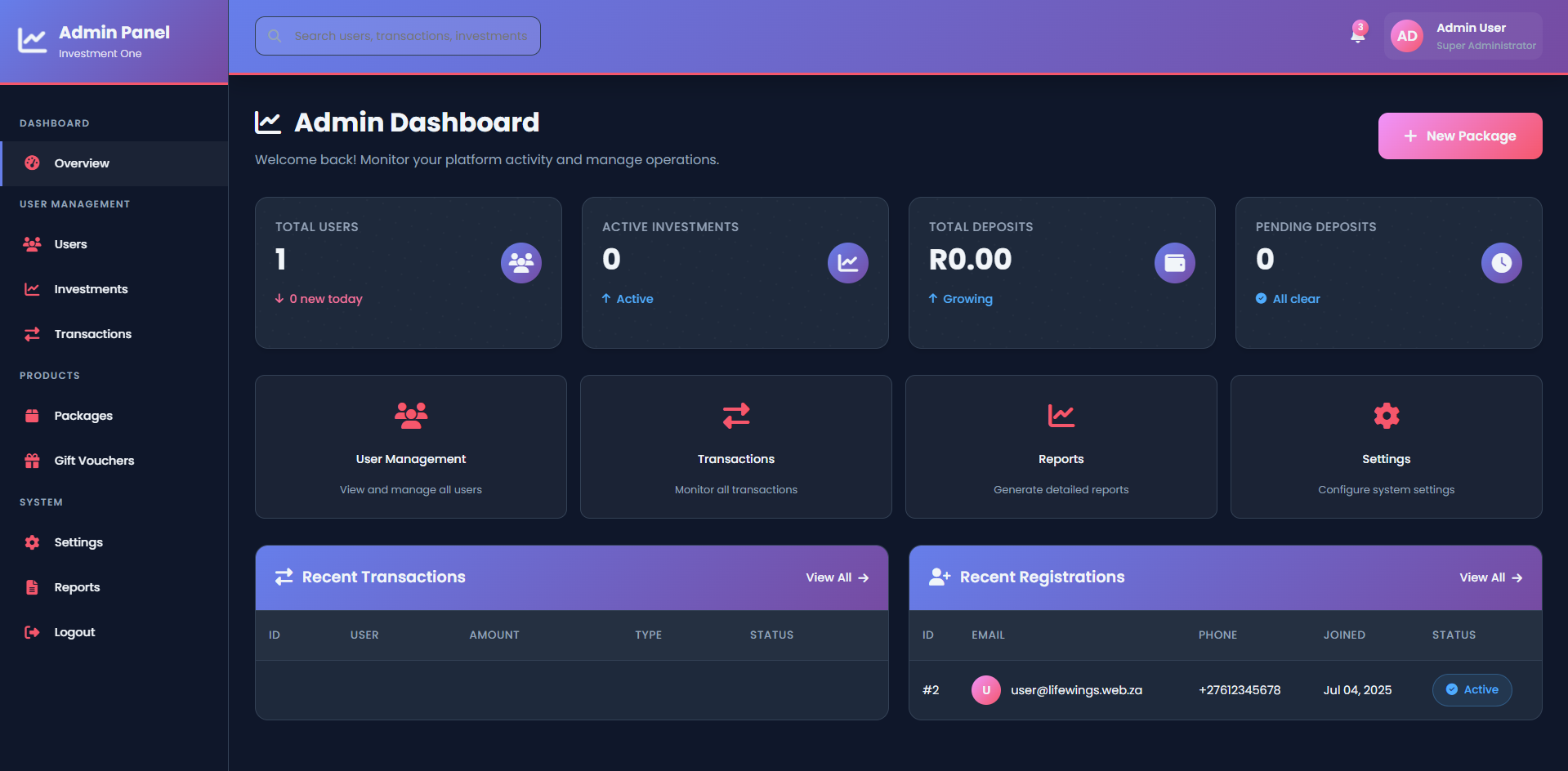Click the Reports card chart icon
Image resolution: width=1568 pixels, height=771 pixels.
1061,416
